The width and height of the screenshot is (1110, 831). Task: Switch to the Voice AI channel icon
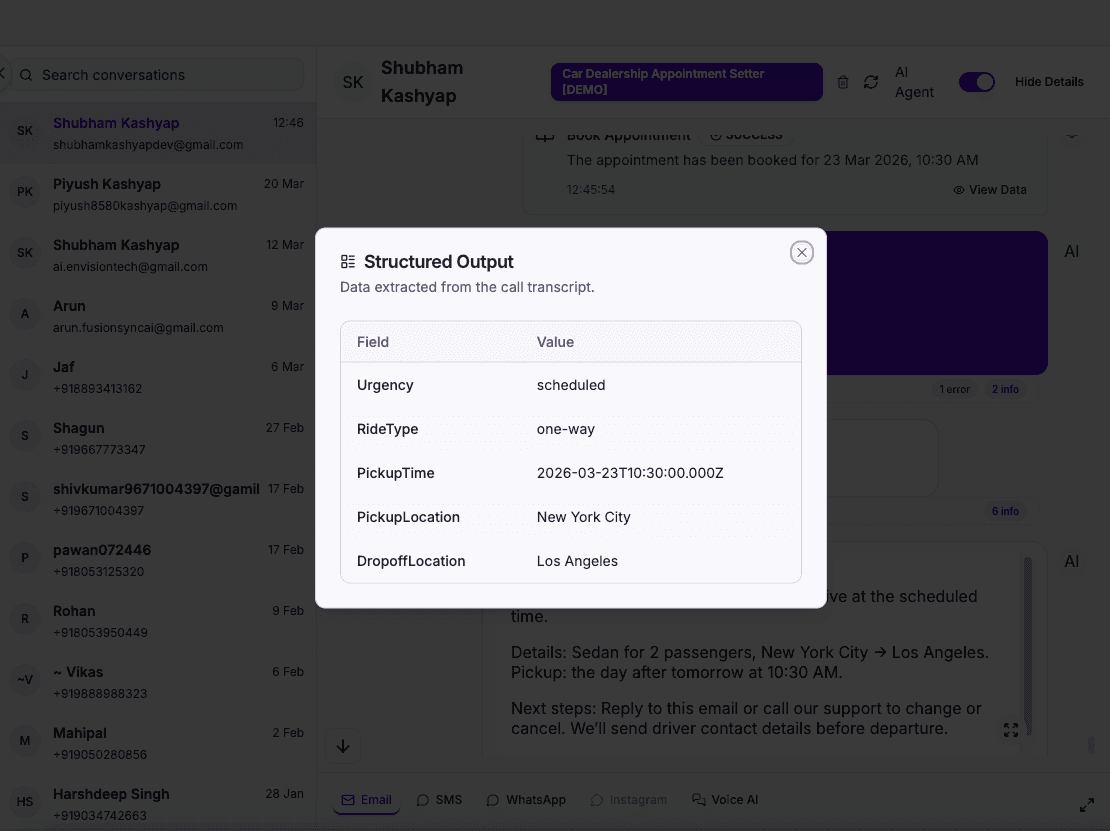tap(698, 799)
